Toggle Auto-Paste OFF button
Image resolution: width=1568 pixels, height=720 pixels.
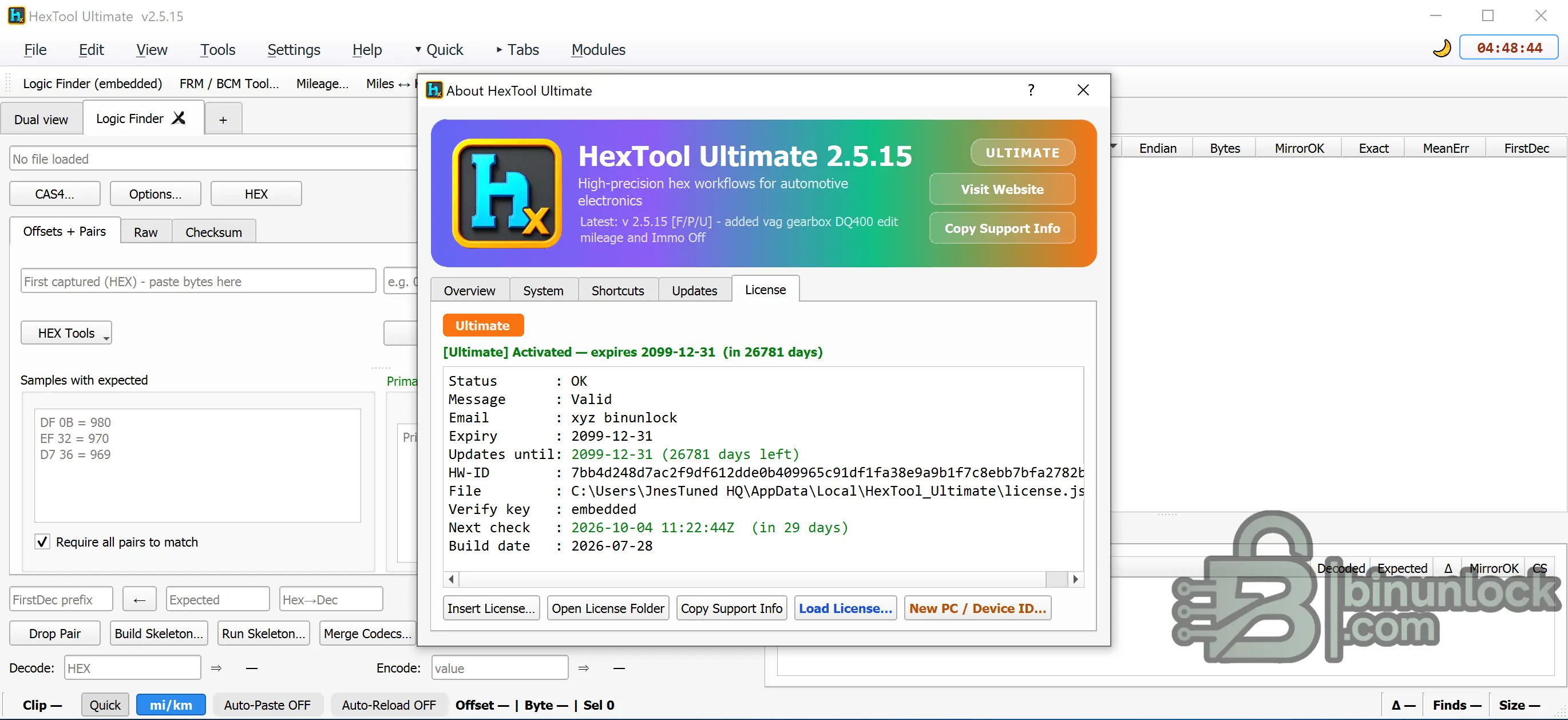tap(267, 705)
